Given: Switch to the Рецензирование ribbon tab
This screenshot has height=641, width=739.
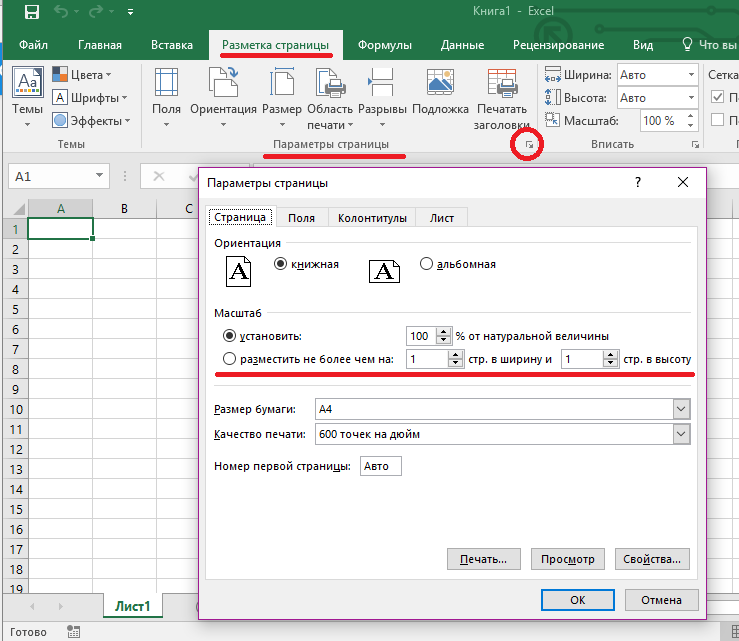Looking at the screenshot, I should coord(558,45).
